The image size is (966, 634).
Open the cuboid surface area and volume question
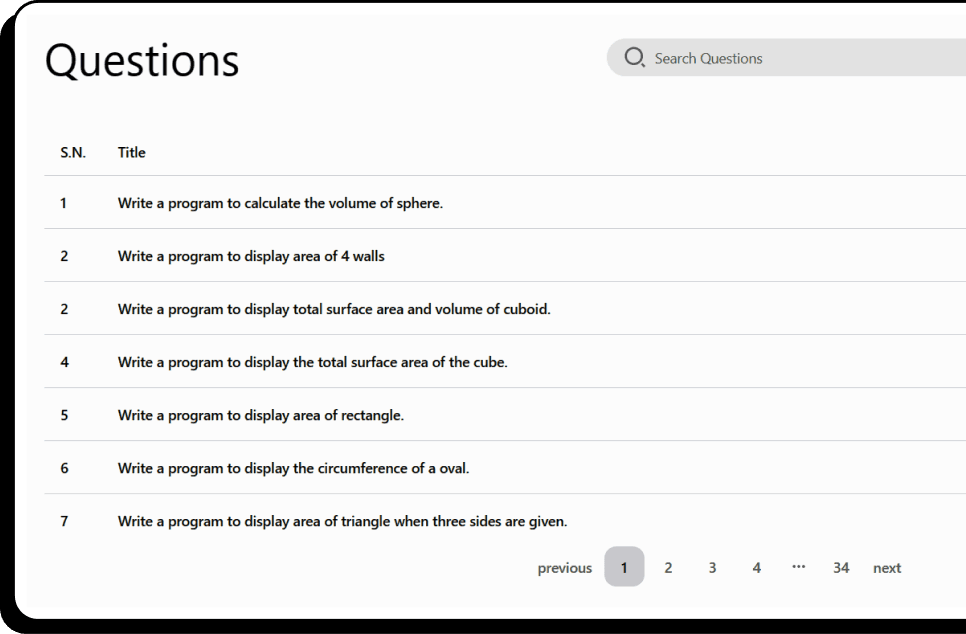pos(334,309)
